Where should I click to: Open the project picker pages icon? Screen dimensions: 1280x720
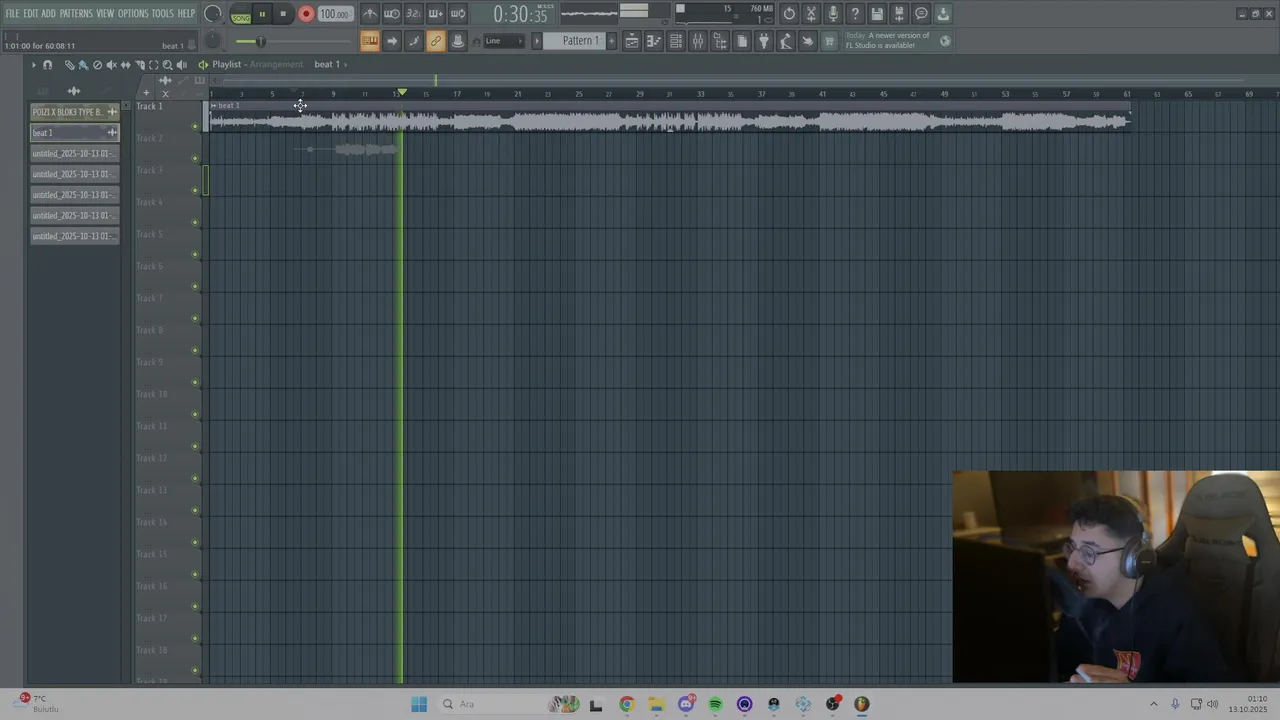[742, 41]
